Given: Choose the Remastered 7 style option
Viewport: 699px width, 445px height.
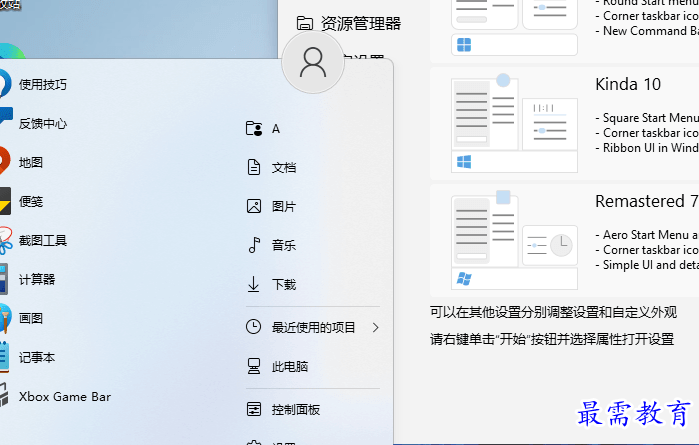Looking at the screenshot, I should 564,241.
